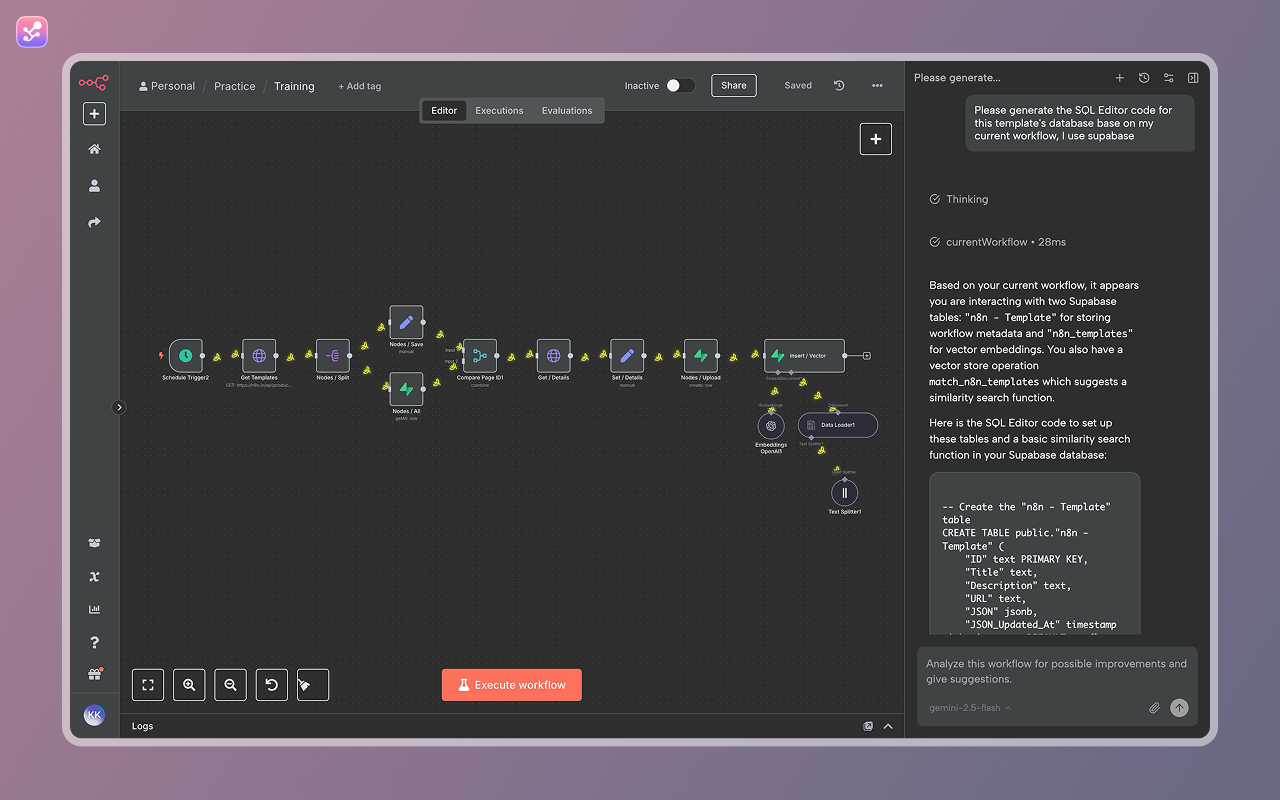Open workflow history clock icon in header
The image size is (1280, 800).
point(839,86)
